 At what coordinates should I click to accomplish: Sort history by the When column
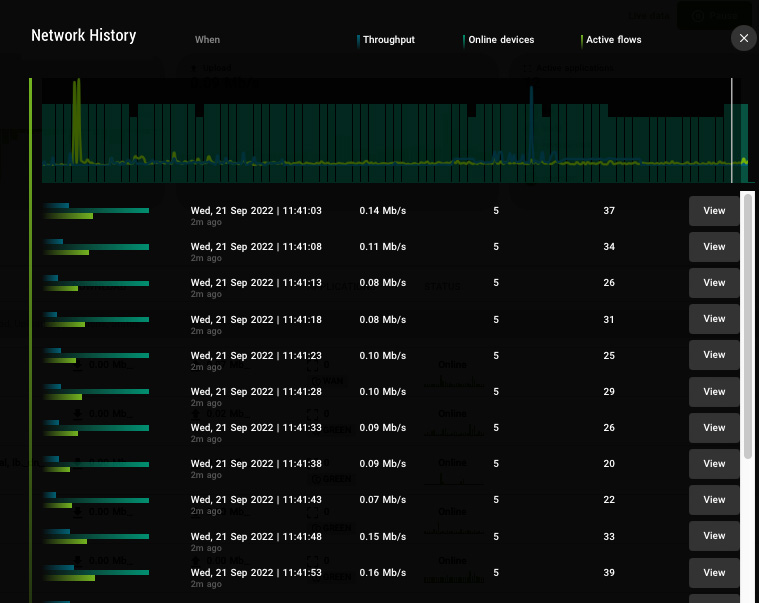(x=207, y=40)
